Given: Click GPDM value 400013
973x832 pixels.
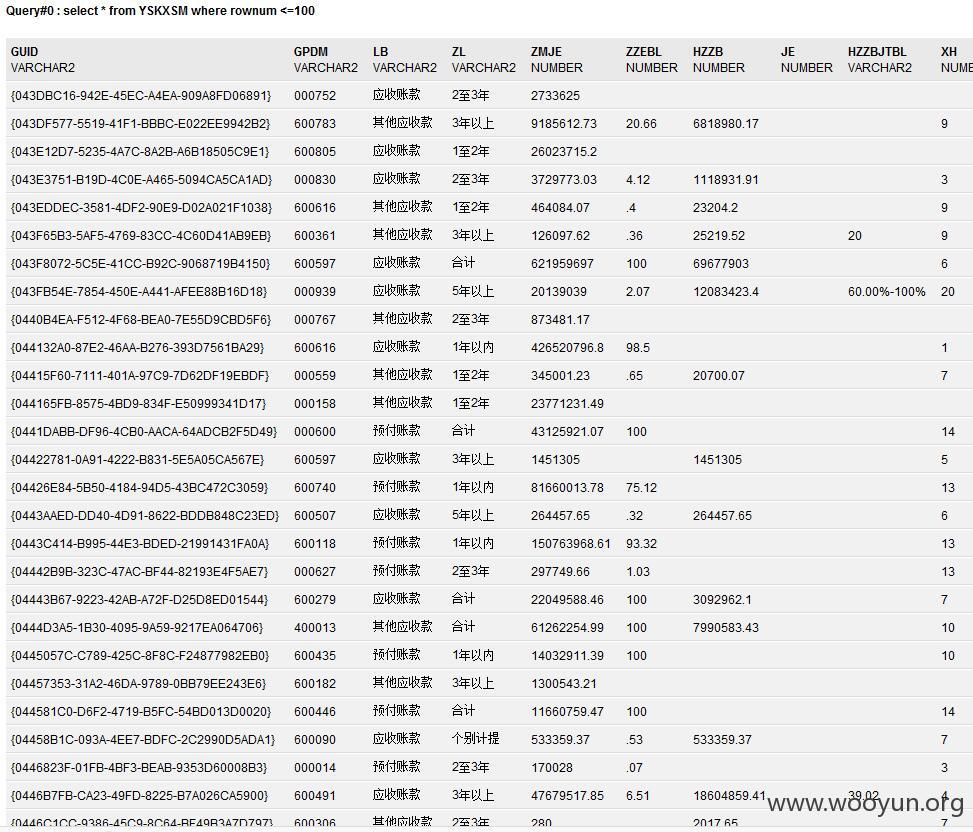Looking at the screenshot, I should pyautogui.click(x=315, y=627).
